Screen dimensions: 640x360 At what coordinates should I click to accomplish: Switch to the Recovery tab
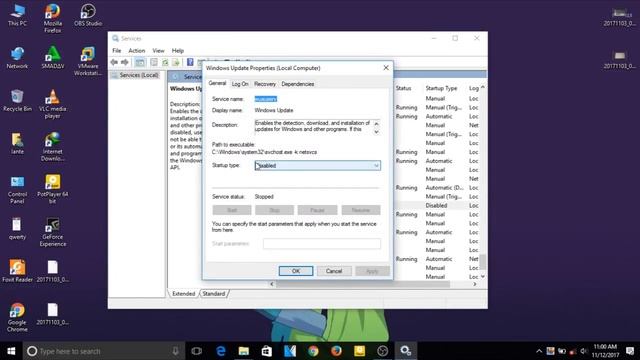[x=265, y=84]
